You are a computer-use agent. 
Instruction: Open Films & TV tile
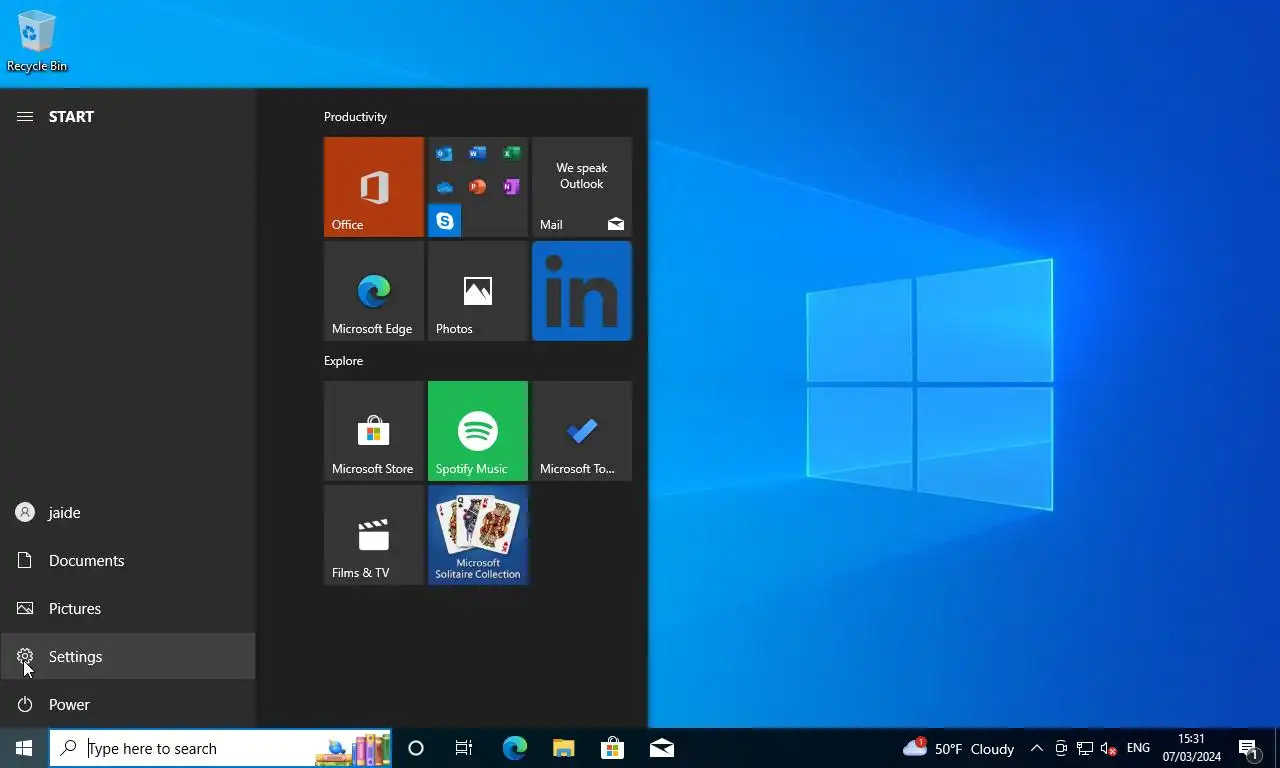coord(374,535)
